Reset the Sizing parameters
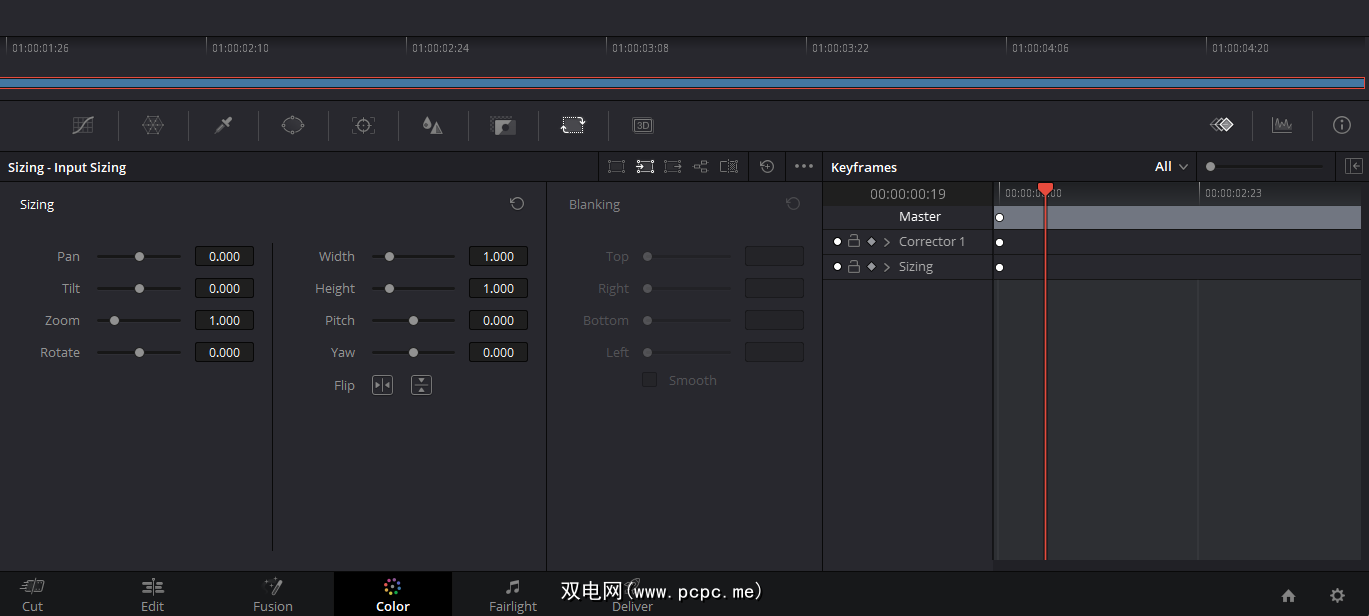The image size is (1369, 616). (x=517, y=204)
